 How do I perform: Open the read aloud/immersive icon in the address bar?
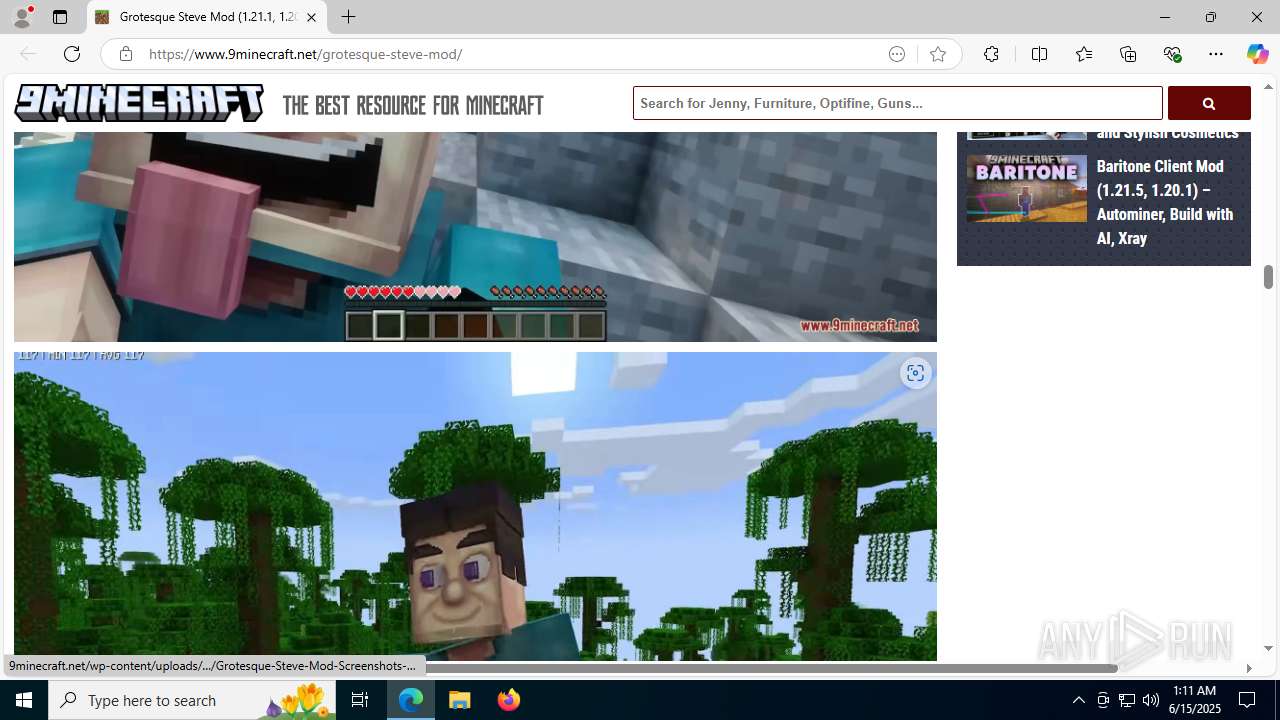click(897, 54)
